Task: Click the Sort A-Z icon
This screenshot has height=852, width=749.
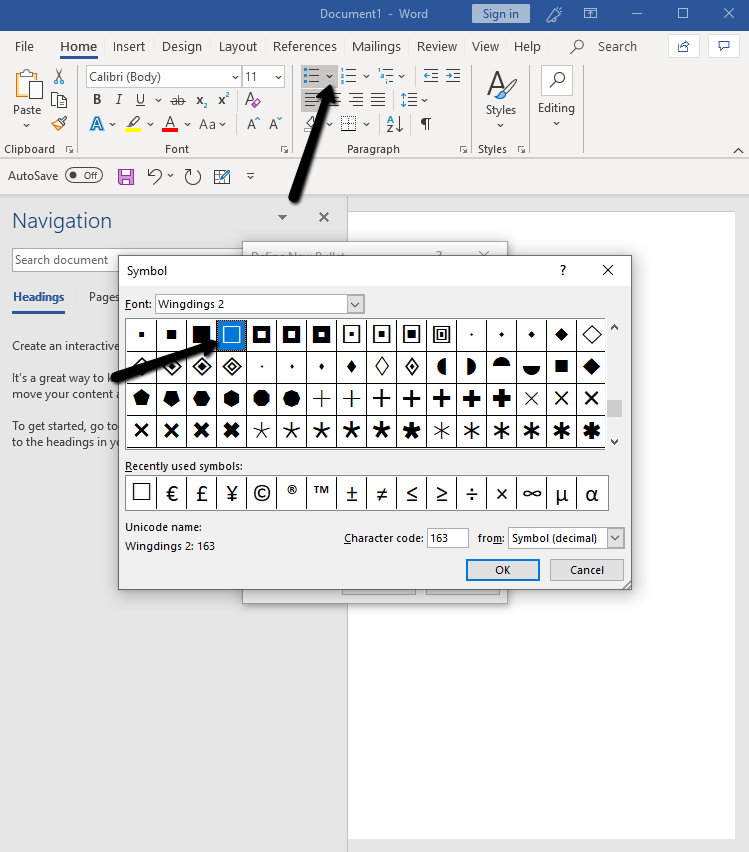Action: coord(395,124)
